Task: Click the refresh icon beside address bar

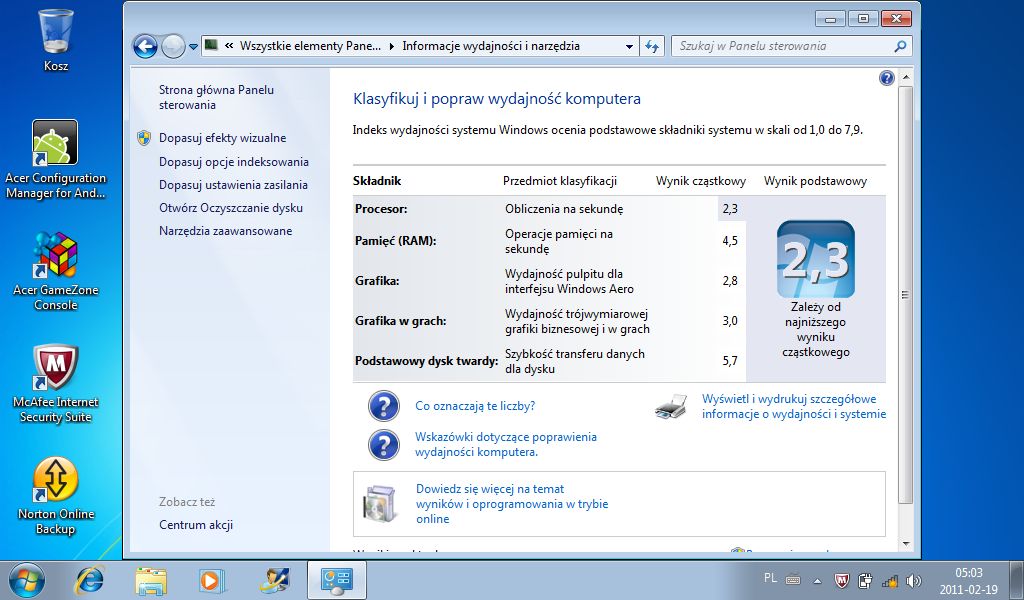Action: [652, 46]
